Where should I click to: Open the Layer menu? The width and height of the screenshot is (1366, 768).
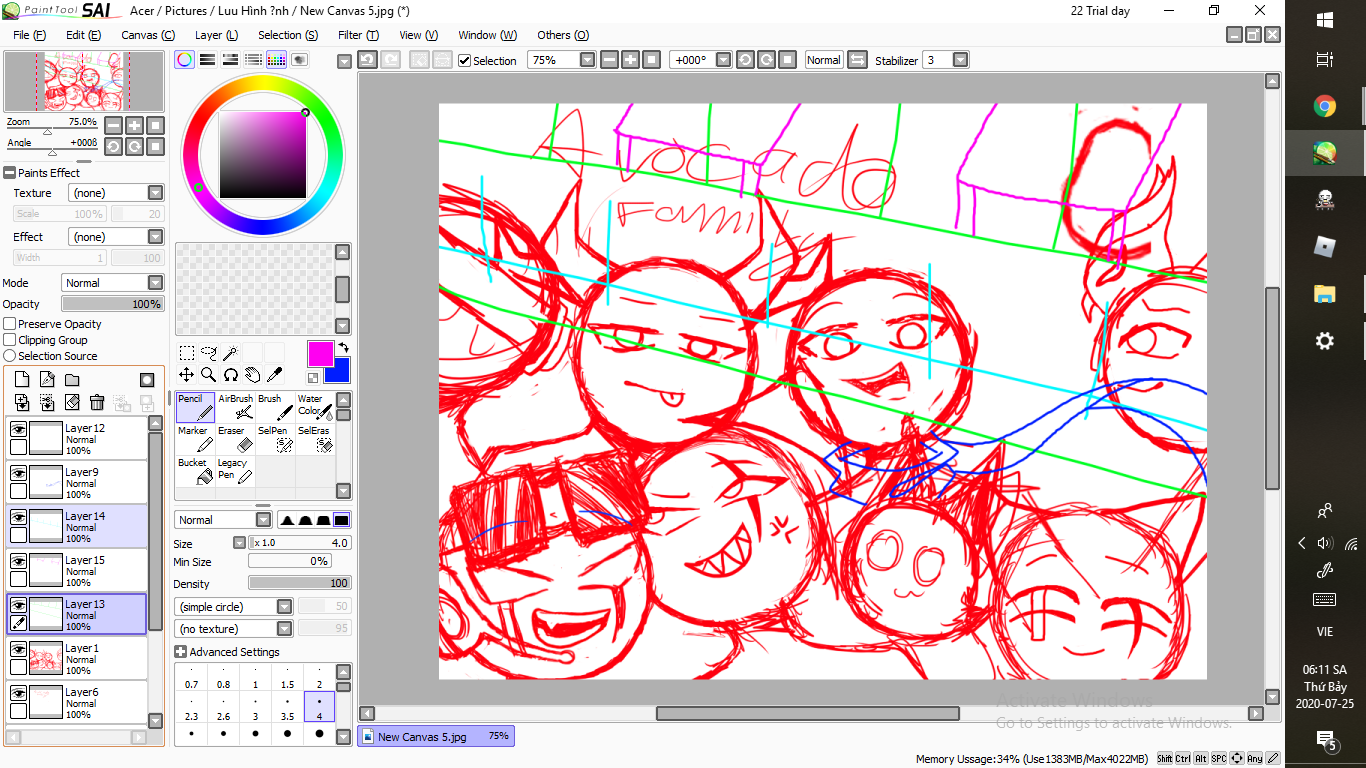pos(216,35)
